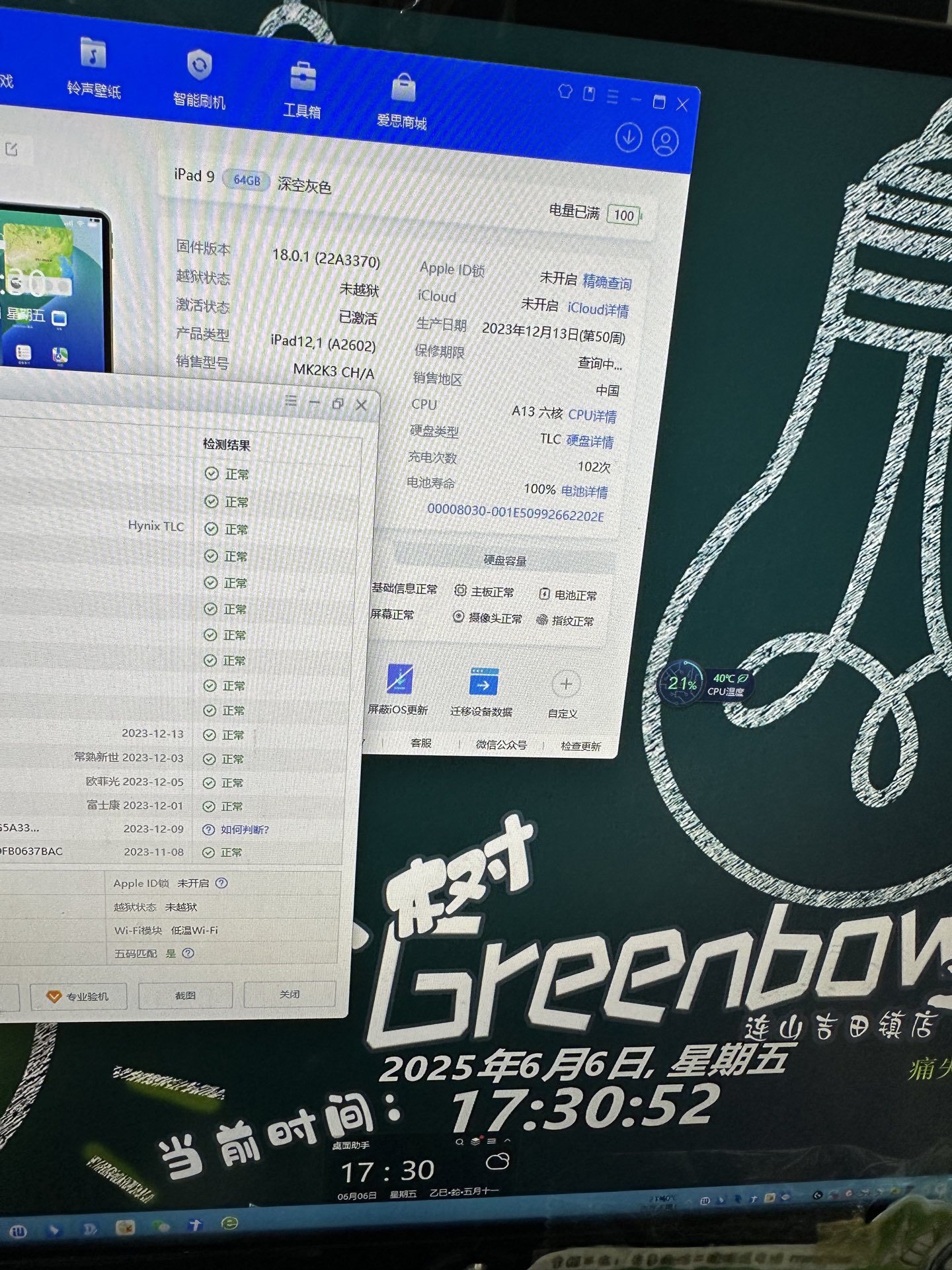The width and height of the screenshot is (952, 1270).
Task: Open the user account profile icon
Action: pyautogui.click(x=665, y=142)
